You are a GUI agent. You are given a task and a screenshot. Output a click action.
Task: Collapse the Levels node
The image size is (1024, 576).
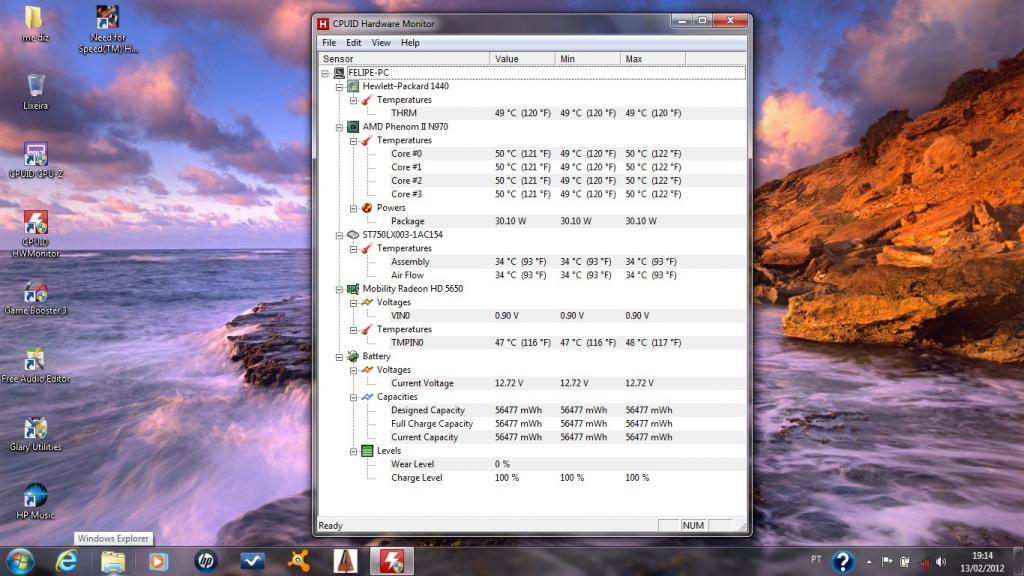pyautogui.click(x=353, y=451)
